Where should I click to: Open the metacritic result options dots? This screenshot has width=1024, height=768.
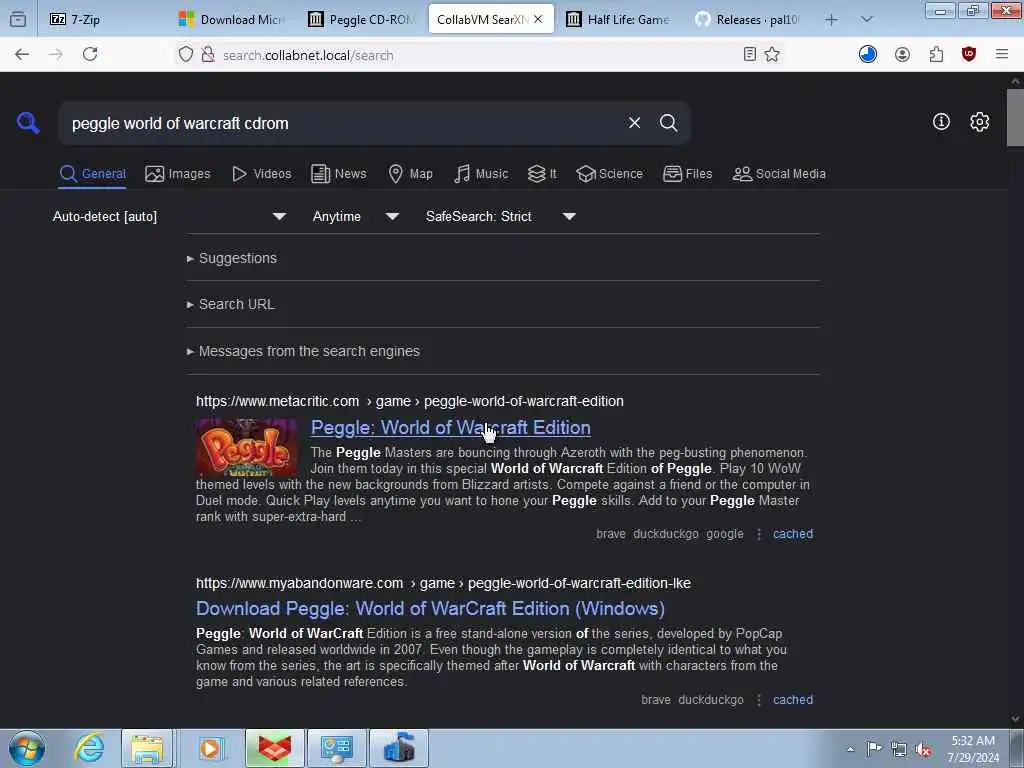tap(759, 534)
